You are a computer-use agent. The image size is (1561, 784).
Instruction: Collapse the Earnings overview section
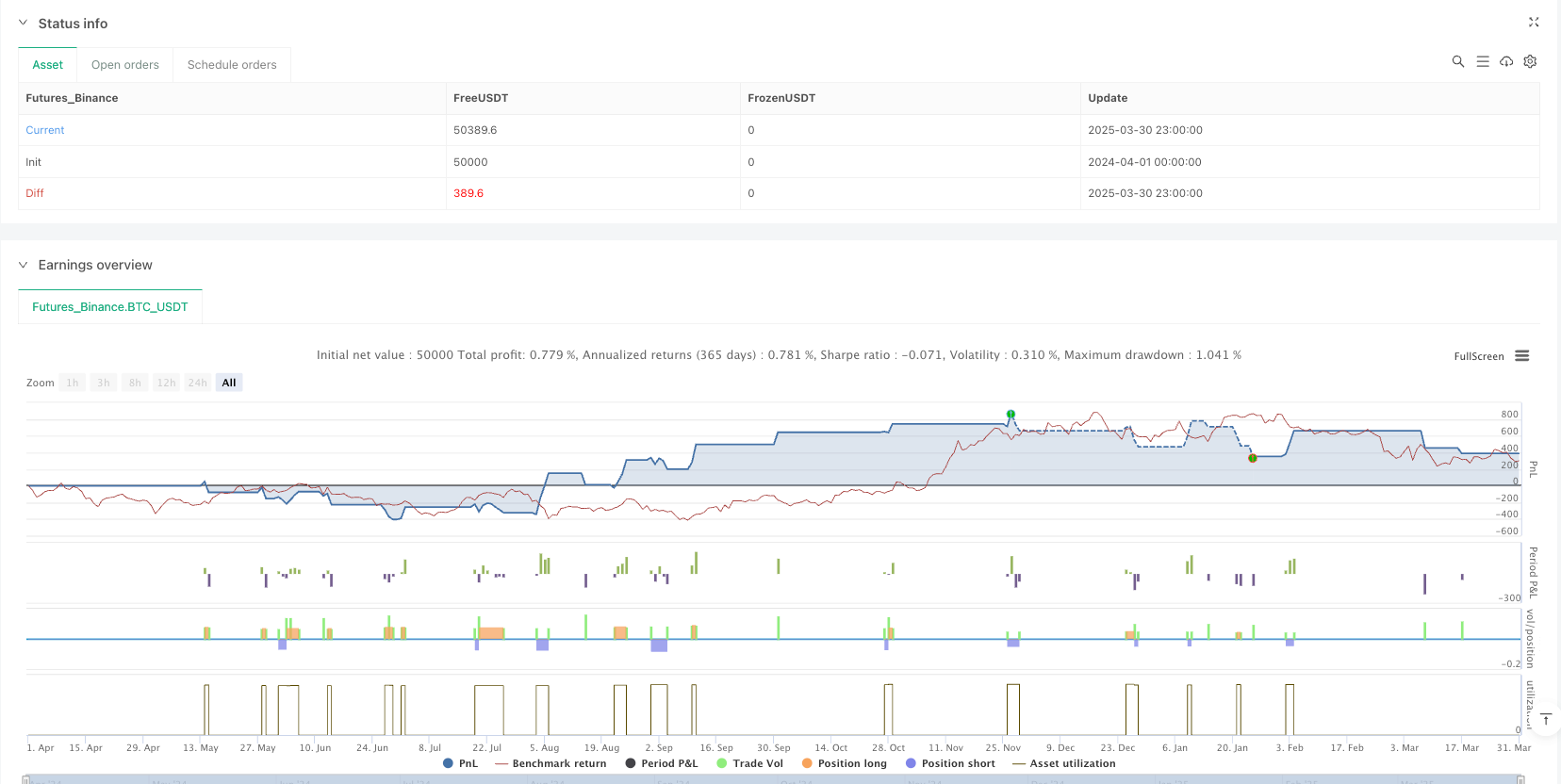tap(24, 265)
